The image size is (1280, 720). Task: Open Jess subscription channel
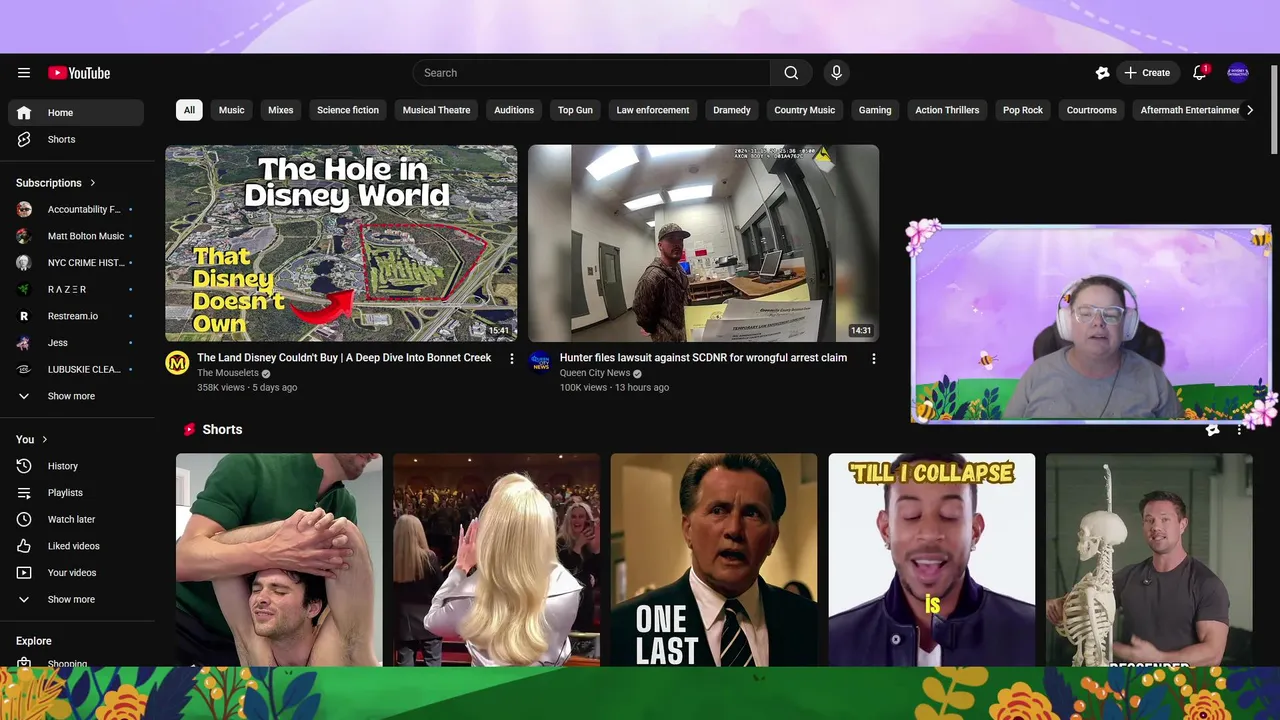tap(76, 343)
